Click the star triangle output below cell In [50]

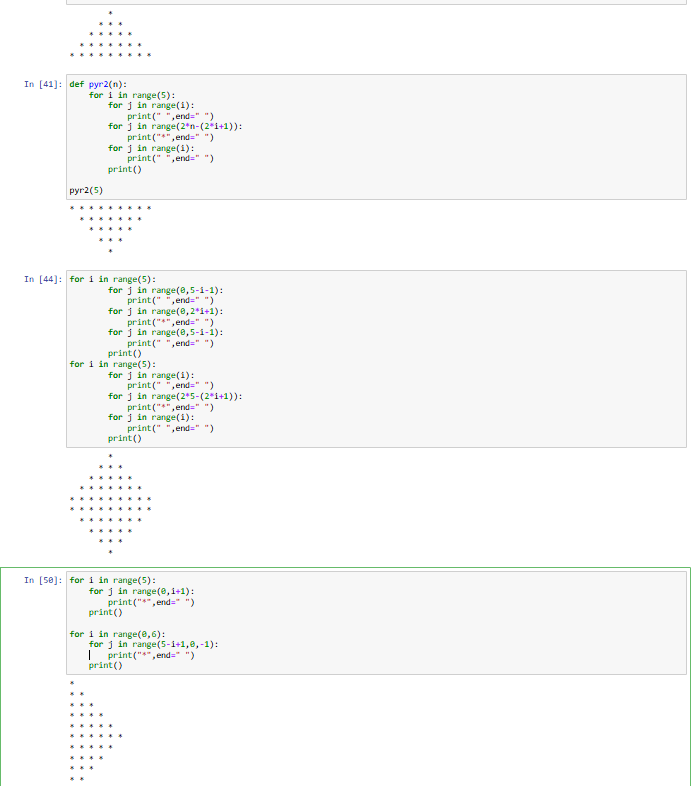click(x=96, y=732)
